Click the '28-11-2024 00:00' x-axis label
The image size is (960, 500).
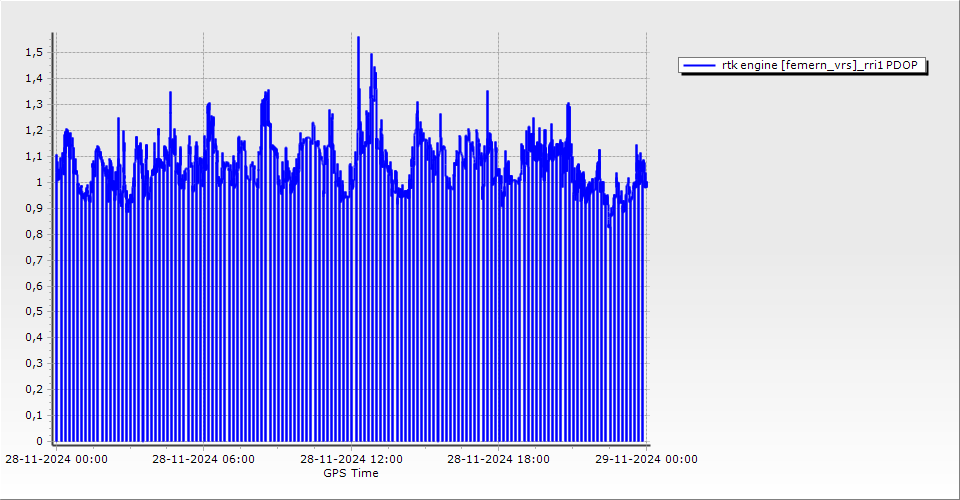point(56,460)
